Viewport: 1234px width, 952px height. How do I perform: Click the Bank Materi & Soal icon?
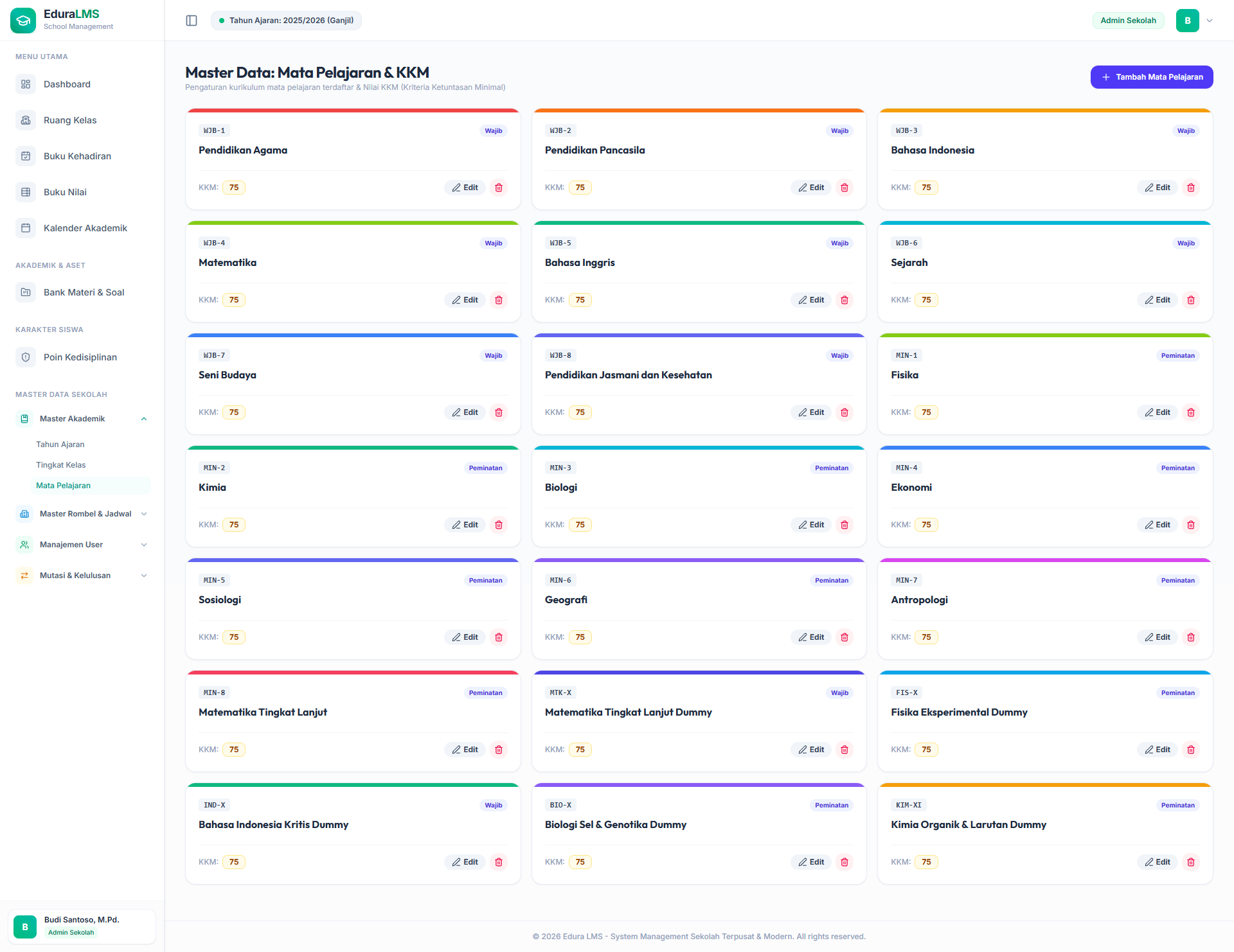[x=26, y=292]
